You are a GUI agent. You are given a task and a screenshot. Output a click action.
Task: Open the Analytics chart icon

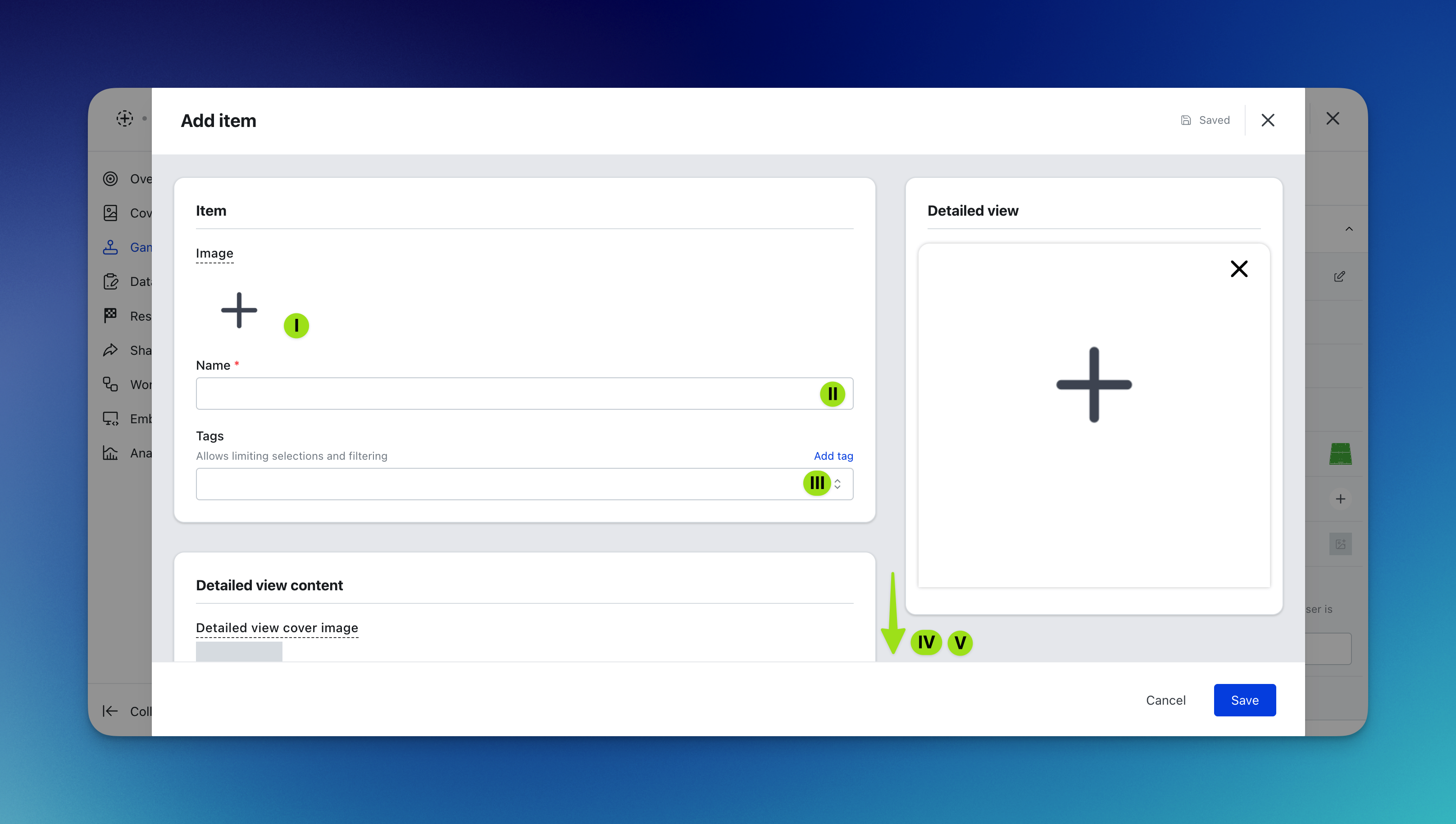point(110,453)
